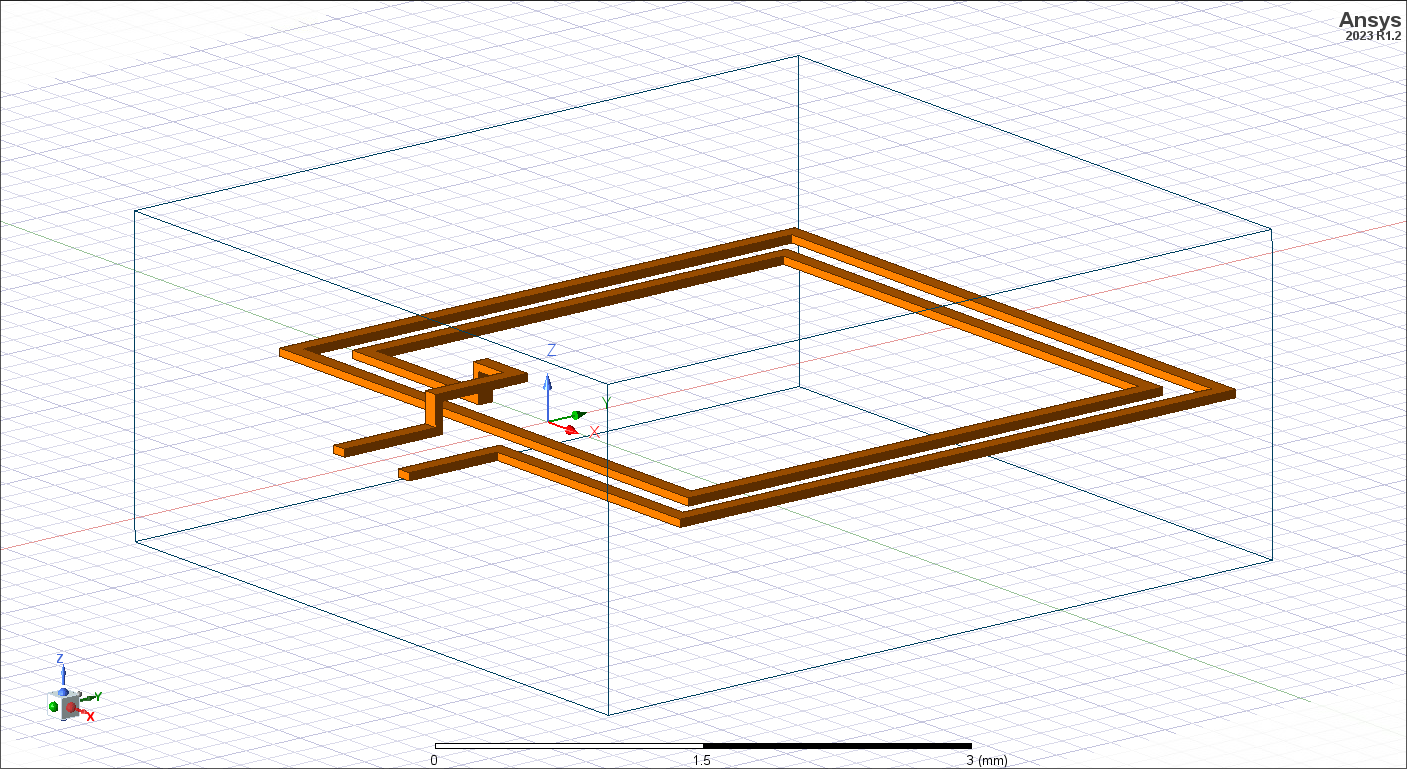Click the blue Z label above the orientation cube
This screenshot has width=1407, height=769.
60,659
